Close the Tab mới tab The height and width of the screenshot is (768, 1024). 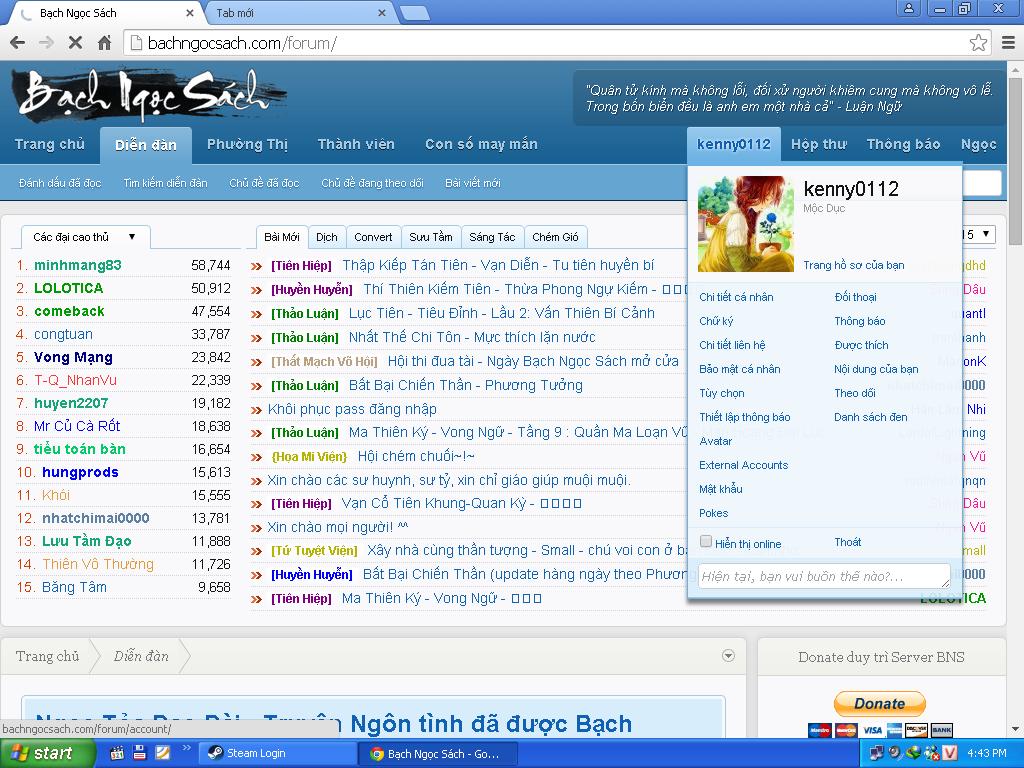[380, 13]
